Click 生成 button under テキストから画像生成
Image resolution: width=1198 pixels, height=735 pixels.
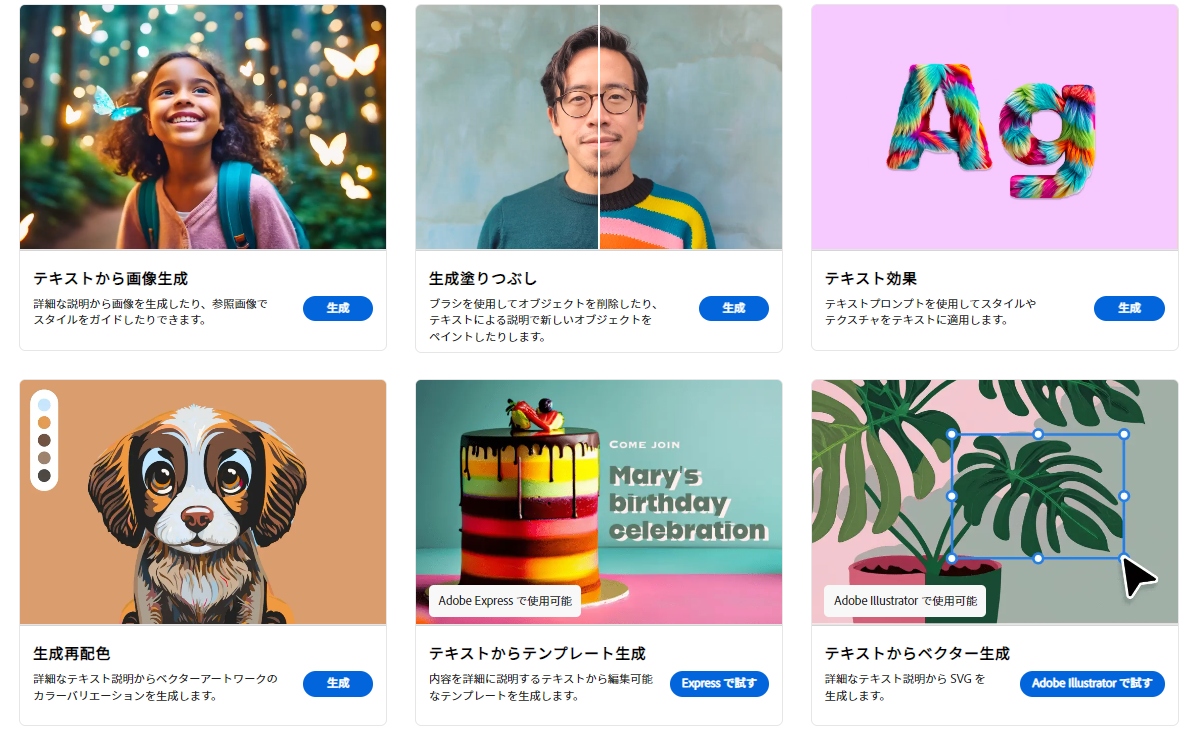click(x=338, y=308)
